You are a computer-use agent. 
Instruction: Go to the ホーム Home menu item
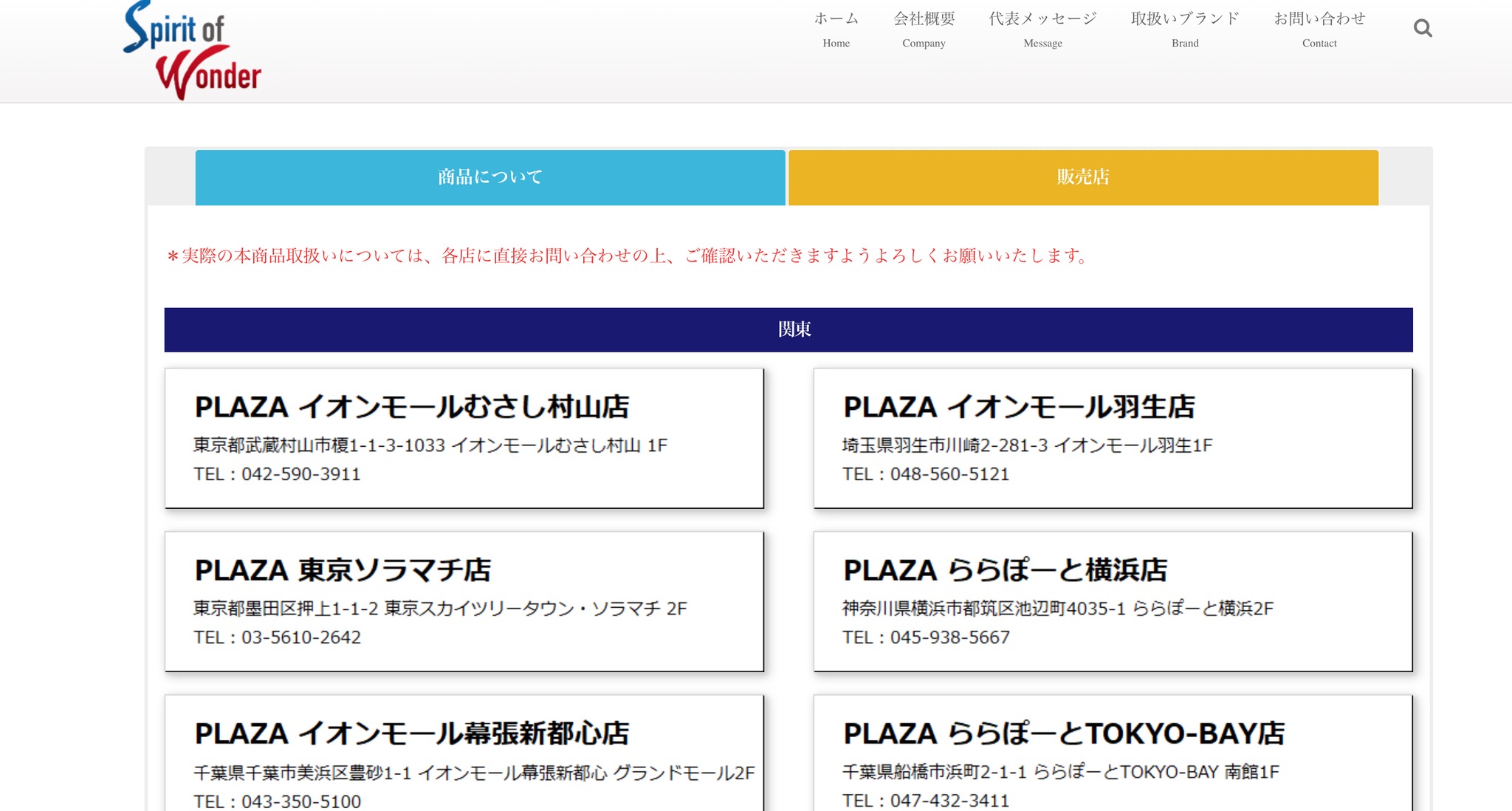click(836, 30)
